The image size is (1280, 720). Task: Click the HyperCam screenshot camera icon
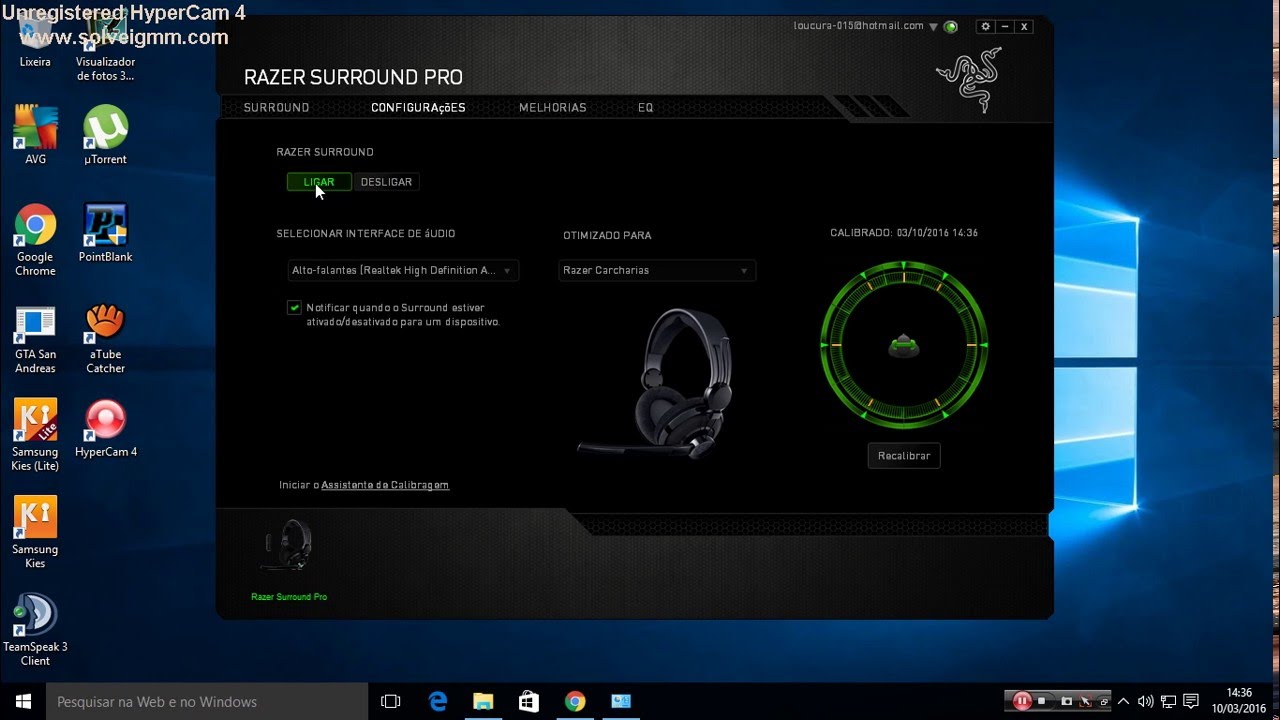pos(1066,700)
